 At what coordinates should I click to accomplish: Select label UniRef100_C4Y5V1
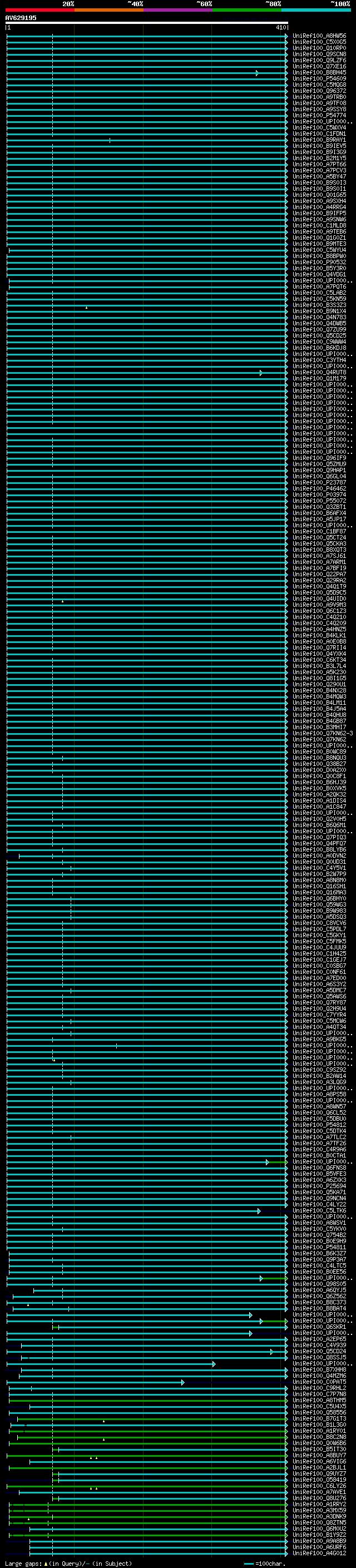[x=319, y=868]
